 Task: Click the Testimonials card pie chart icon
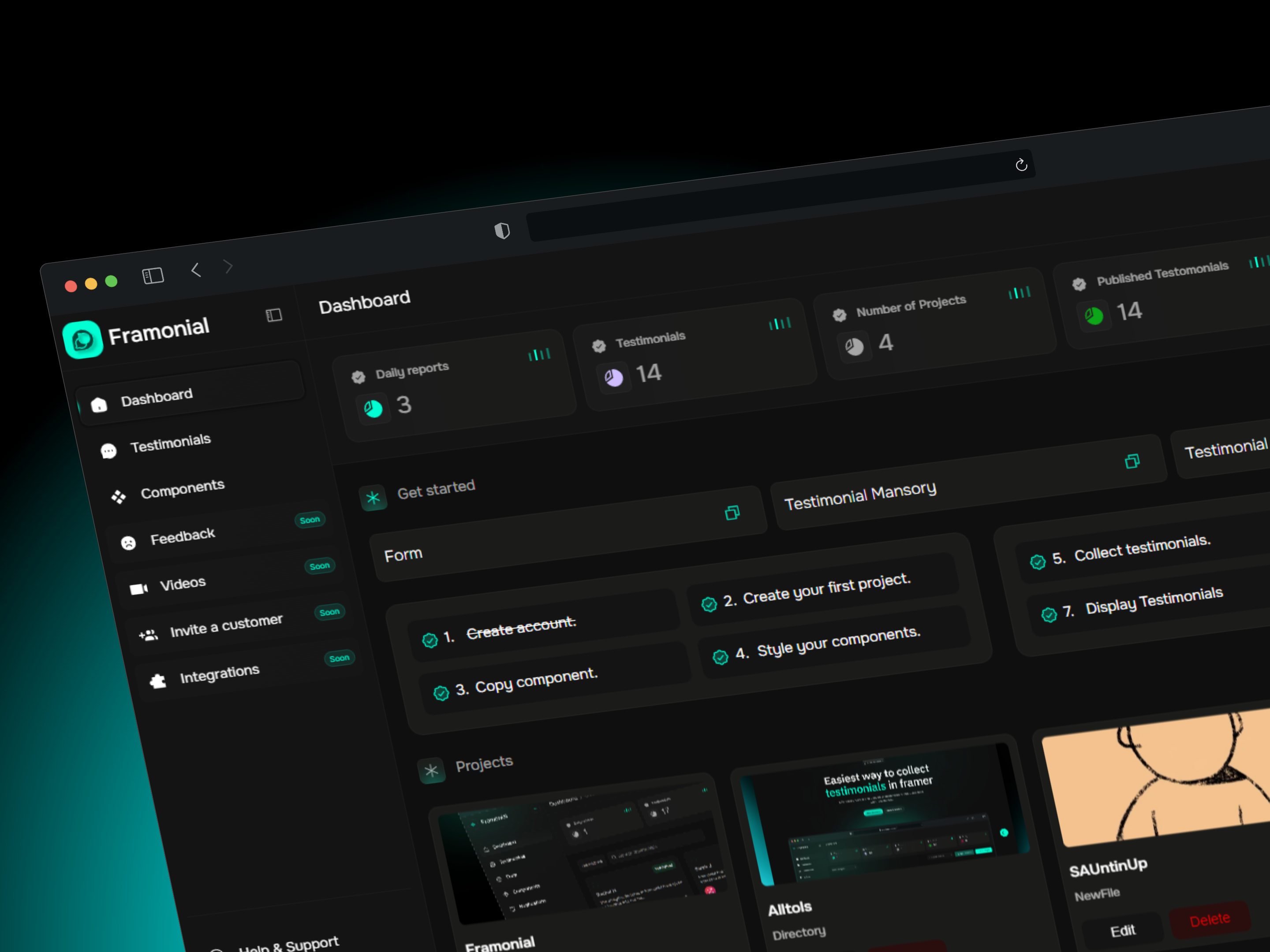pyautogui.click(x=614, y=378)
